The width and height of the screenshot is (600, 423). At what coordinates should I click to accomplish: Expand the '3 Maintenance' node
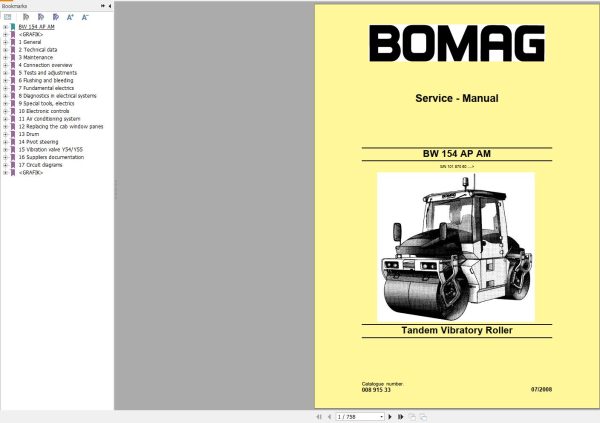coord(5,57)
